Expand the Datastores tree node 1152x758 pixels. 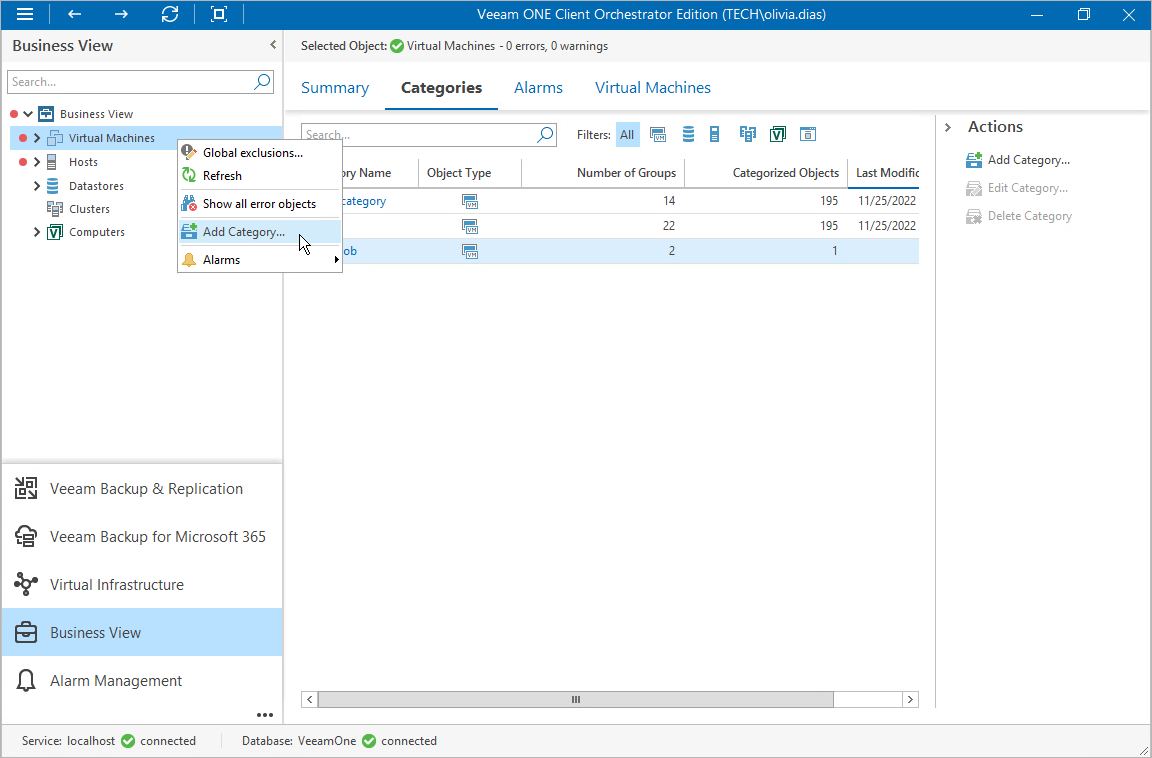click(37, 186)
